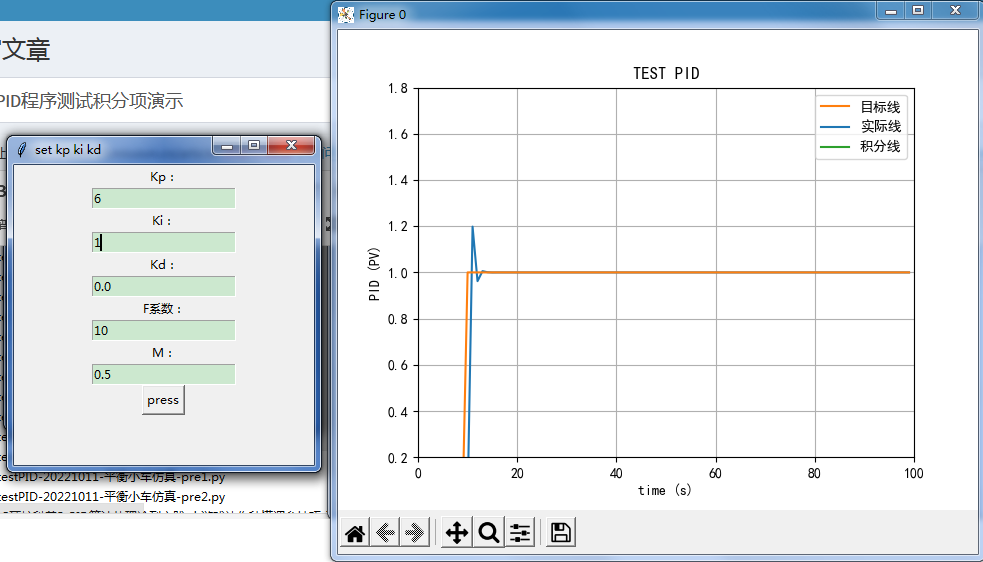This screenshot has height=562, width=983.
Task: Focus the Ki input field
Action: 163,242
